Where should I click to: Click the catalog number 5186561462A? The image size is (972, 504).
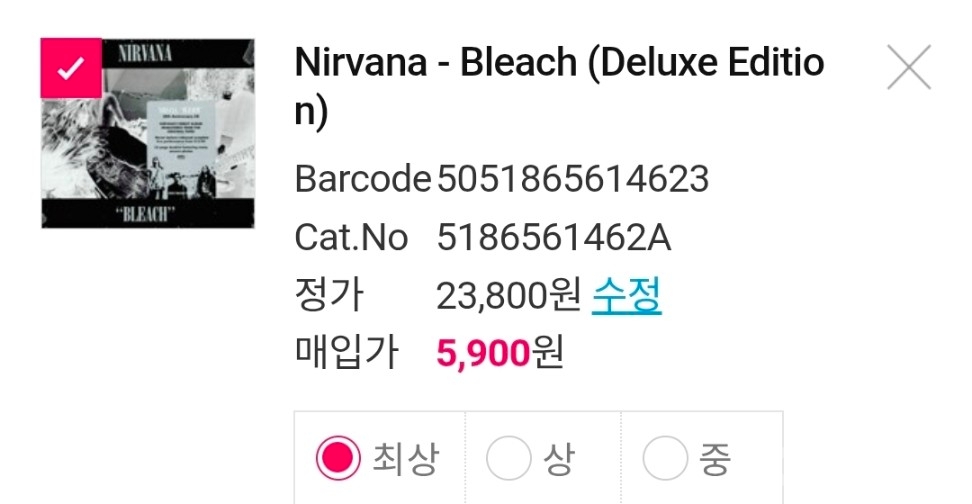[x=554, y=238]
